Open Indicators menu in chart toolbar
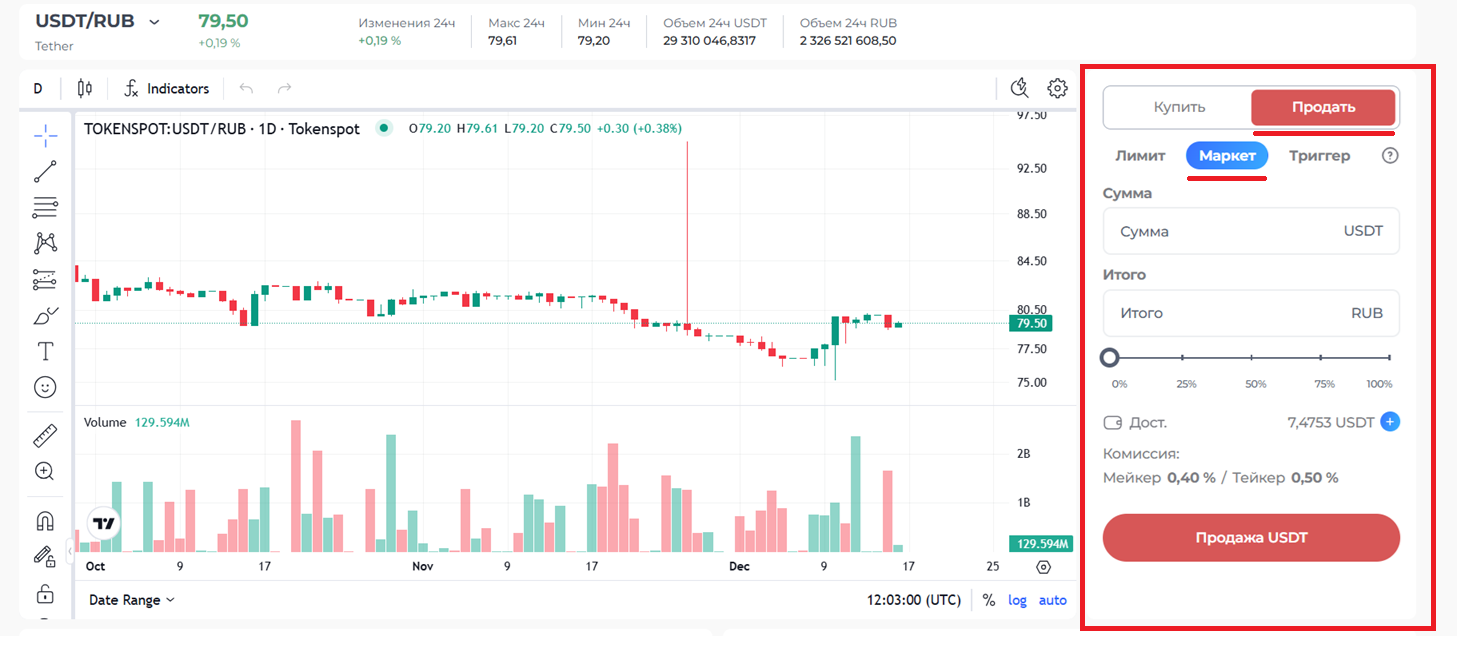1457x648 pixels. point(167,88)
